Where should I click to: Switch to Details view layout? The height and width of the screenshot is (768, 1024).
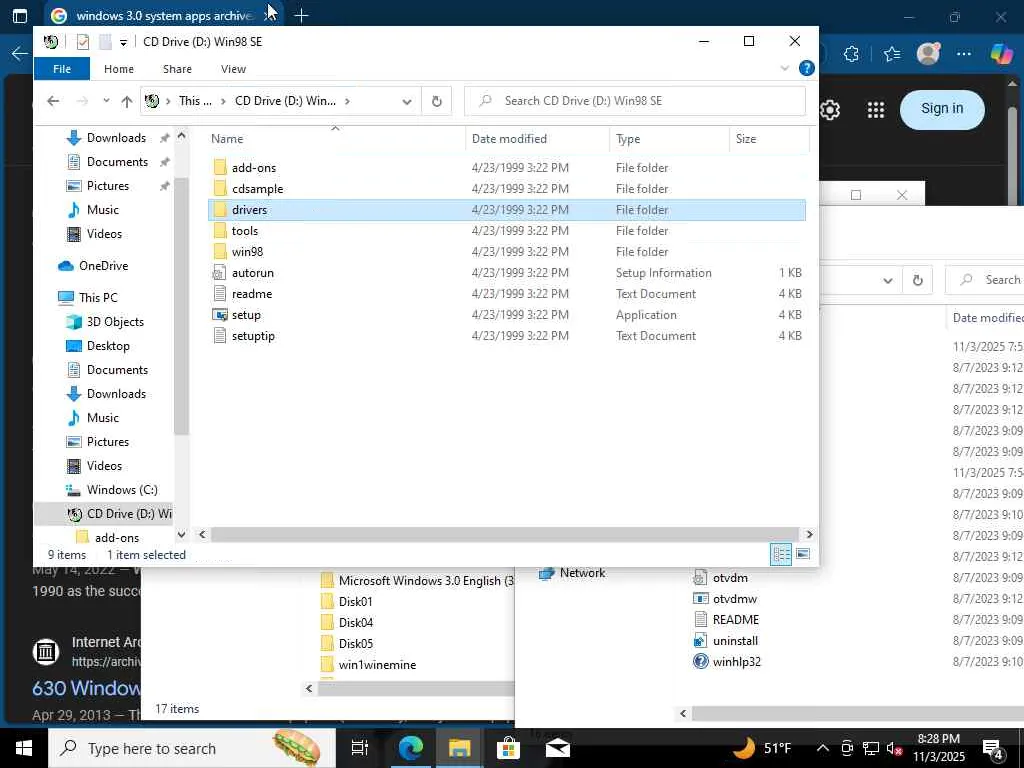[x=781, y=554]
